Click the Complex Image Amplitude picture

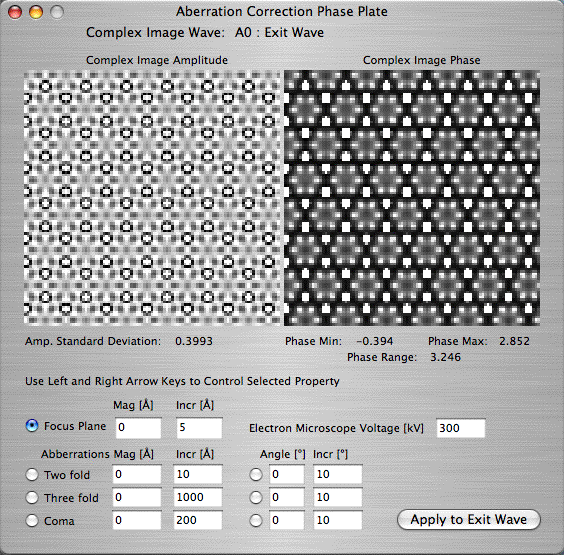[152, 198]
